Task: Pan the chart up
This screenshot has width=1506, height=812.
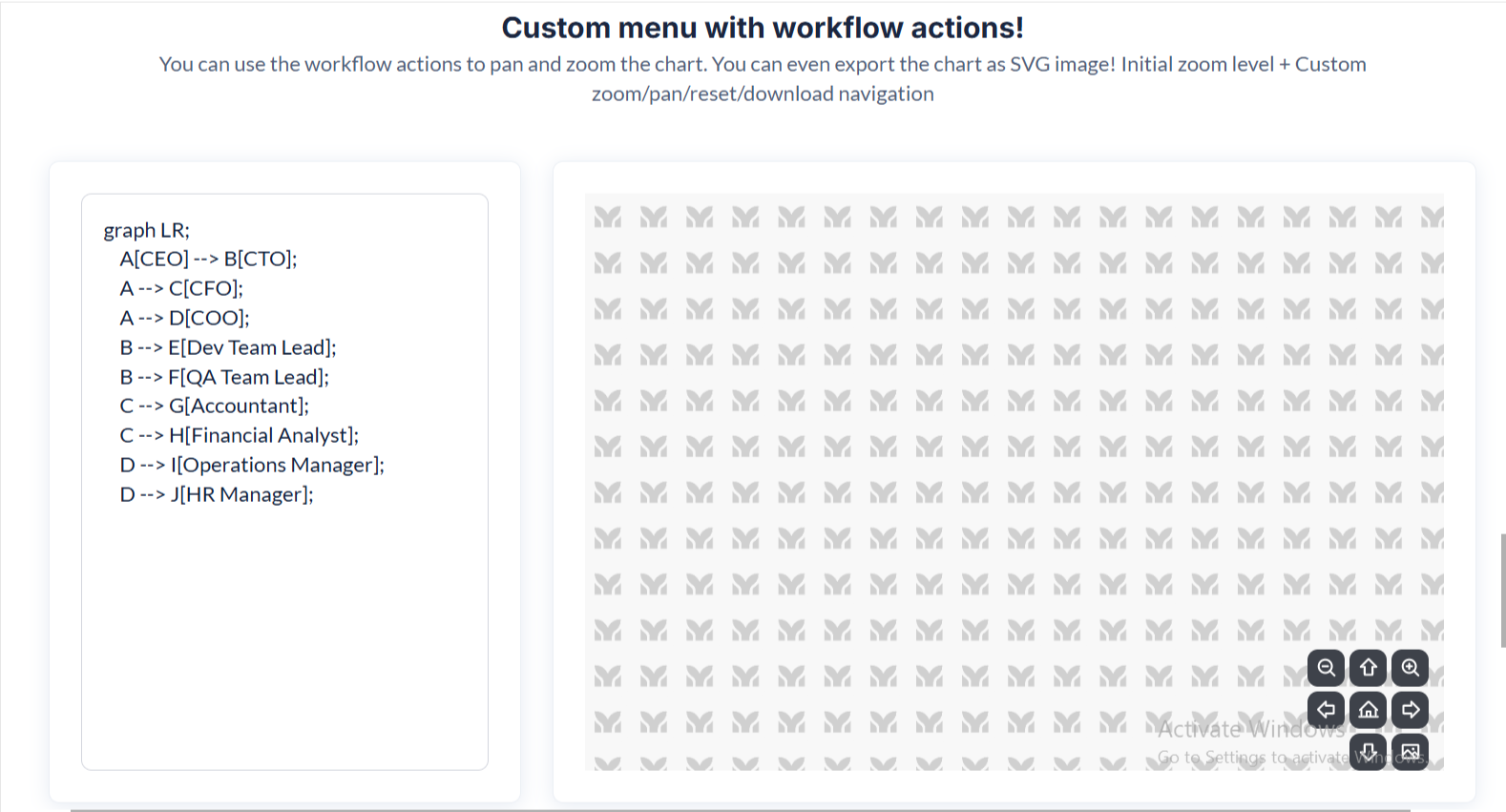Action: tap(1368, 668)
